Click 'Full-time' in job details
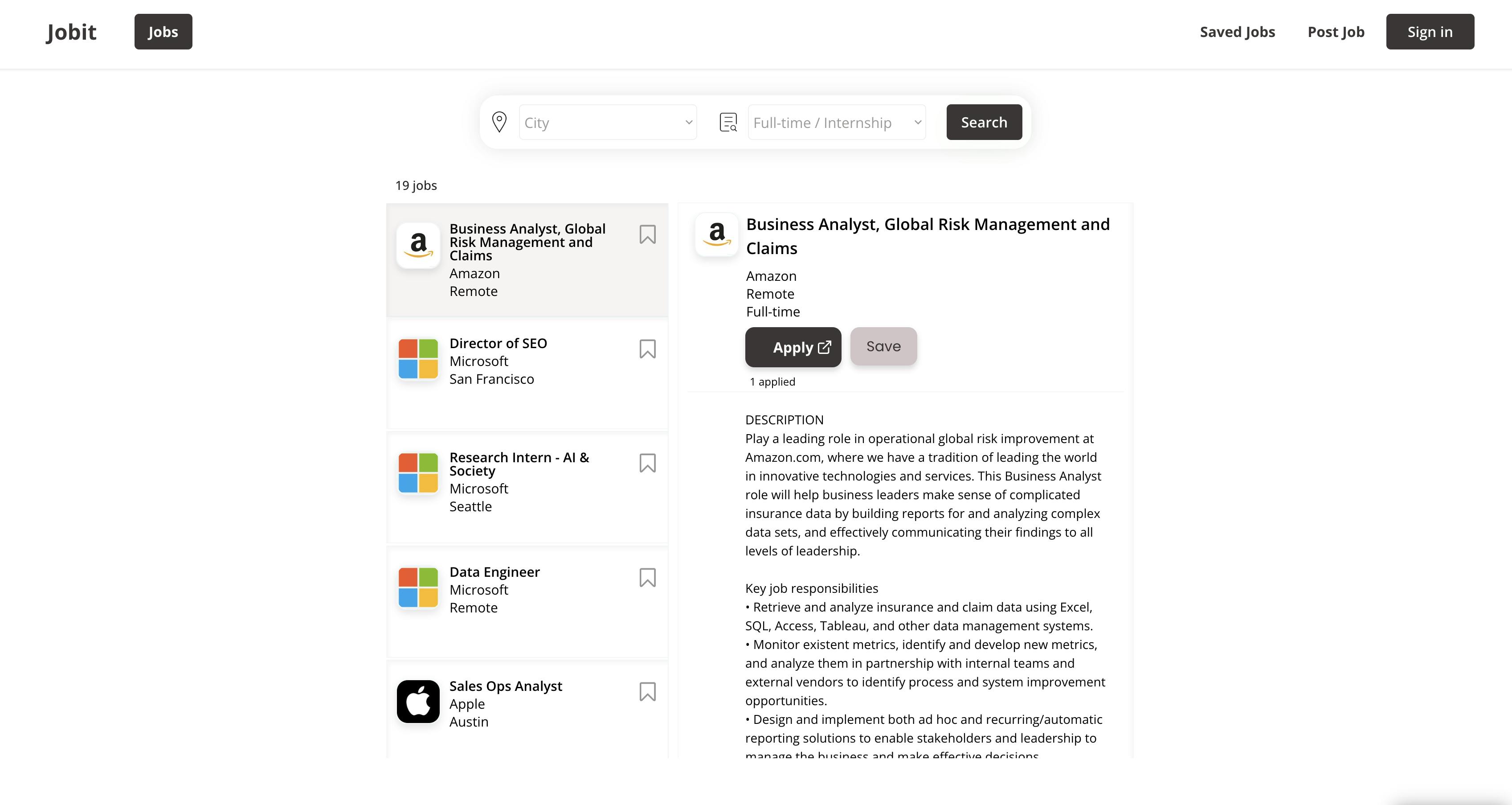The image size is (1512, 805). [773, 312]
